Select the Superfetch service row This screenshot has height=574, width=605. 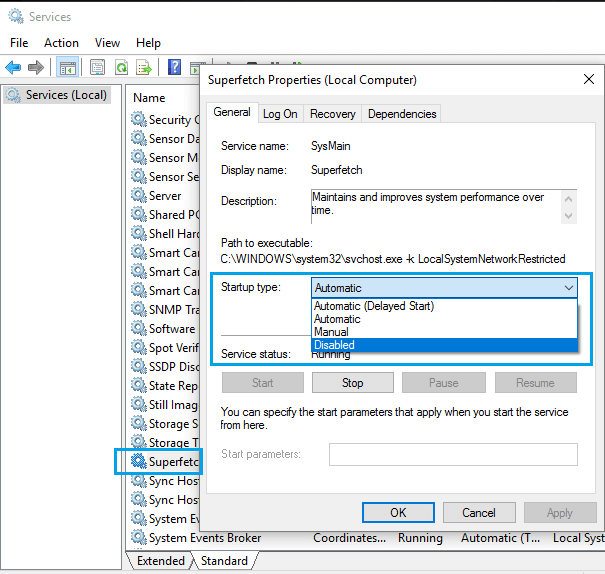[x=165, y=461]
